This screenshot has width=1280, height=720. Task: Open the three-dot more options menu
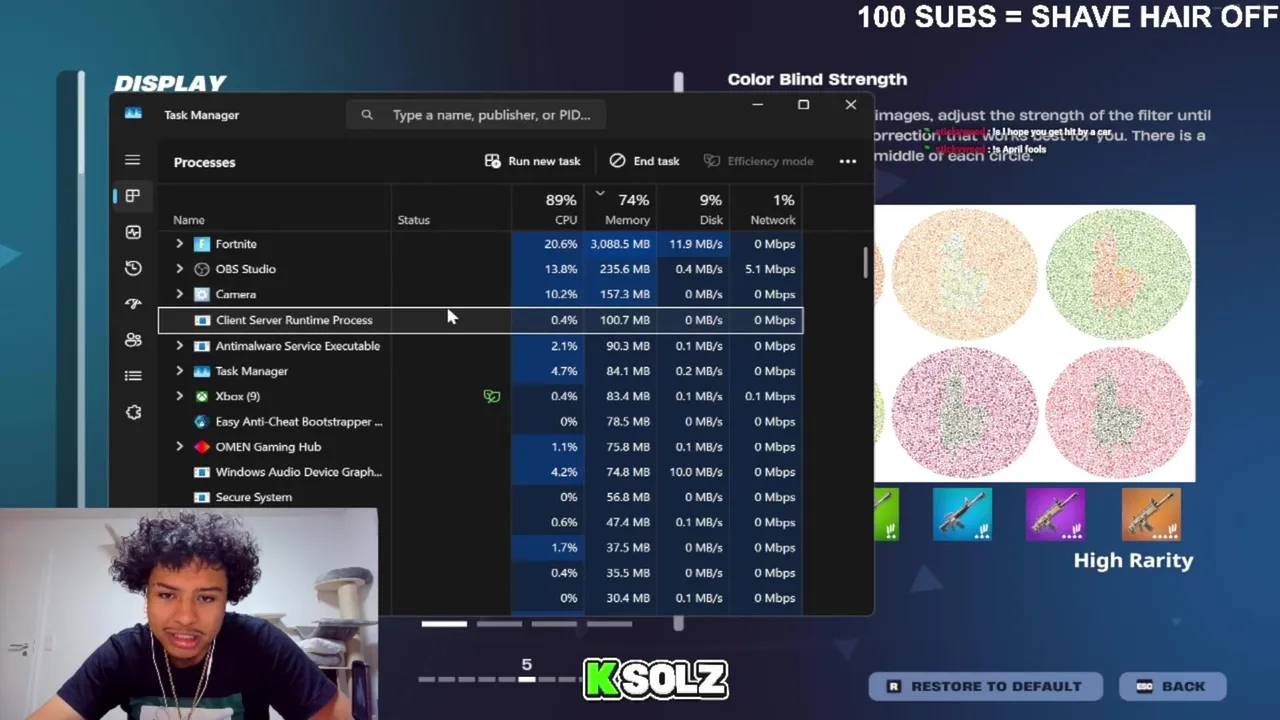click(x=848, y=161)
